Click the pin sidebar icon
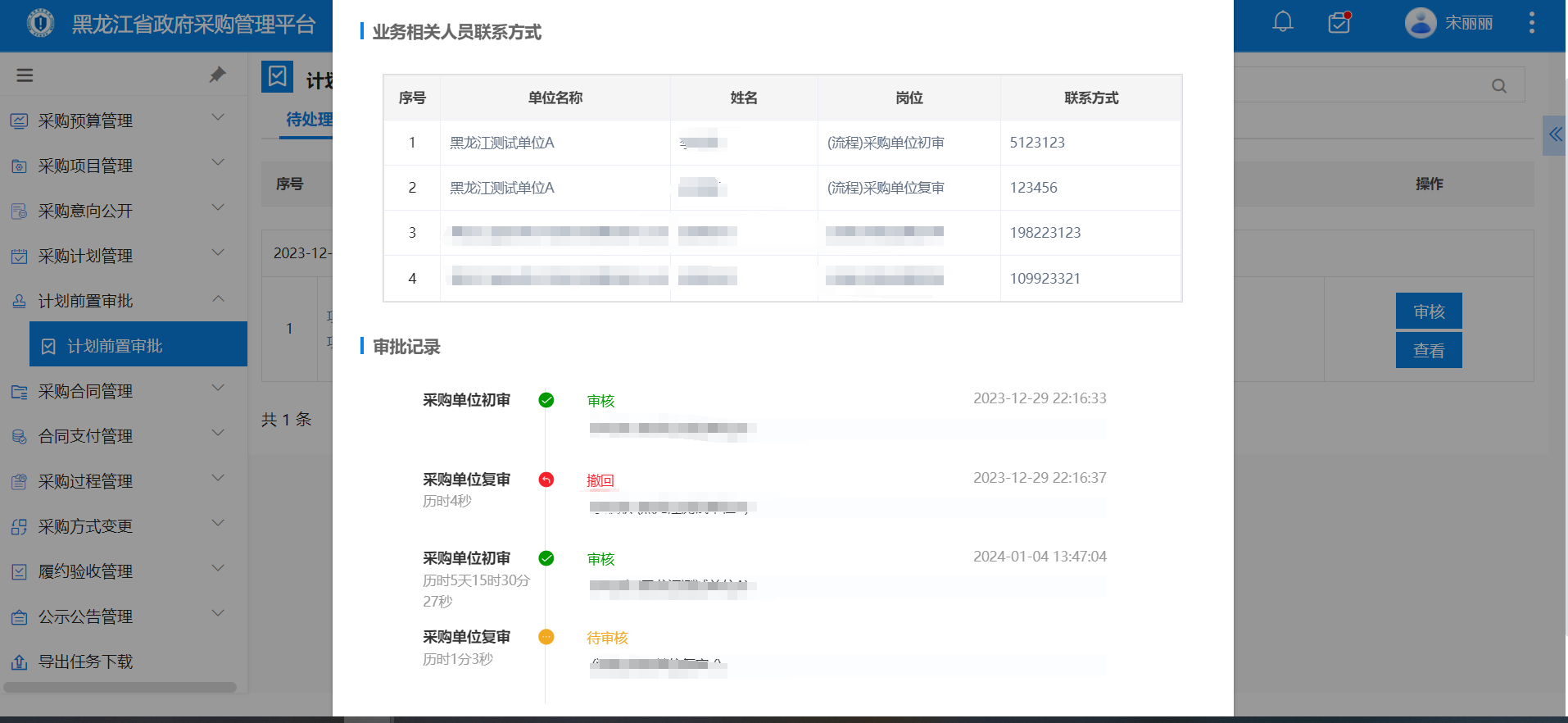This screenshot has width=1568, height=723. [217, 75]
